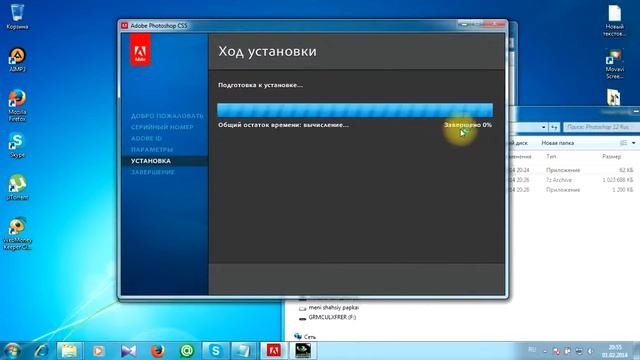This screenshot has height=360, width=640.
Task: Click the red Adobe installer taskbar icon
Action: [x=273, y=351]
